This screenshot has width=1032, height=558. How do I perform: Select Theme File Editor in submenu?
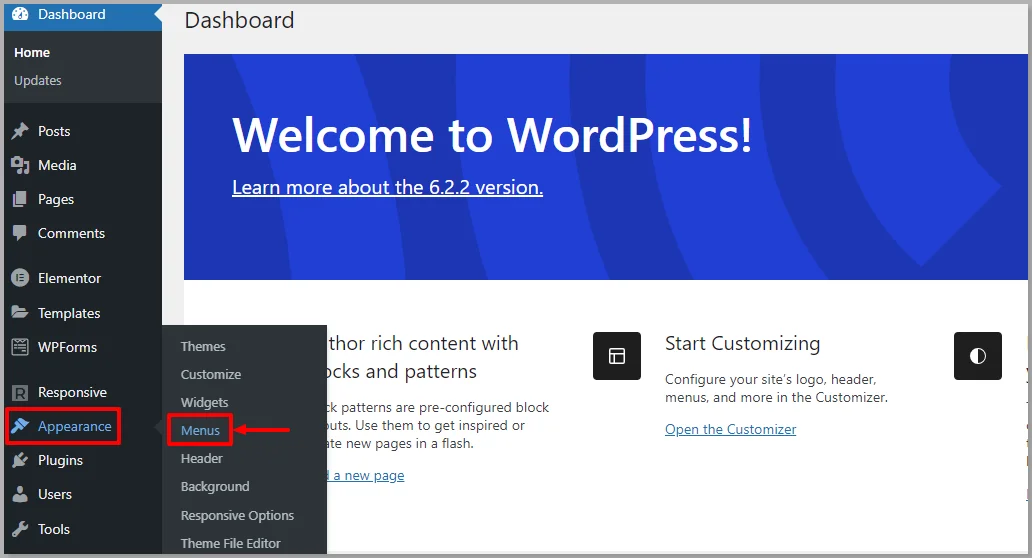coord(230,544)
